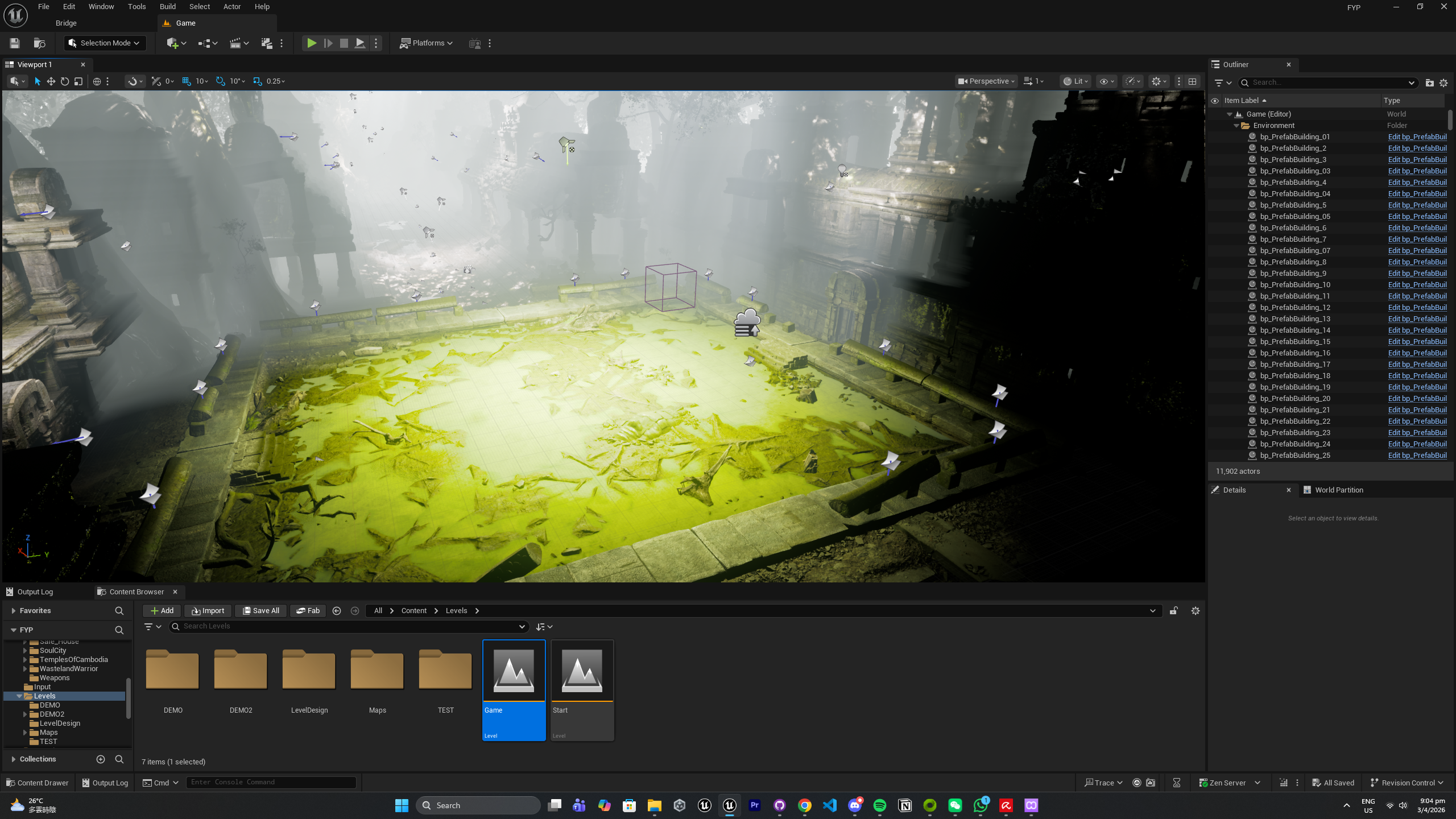Viewport: 1456px width, 819px height.
Task: Click the Edit link for bp_PrefabBuilding_01
Action: click(x=1417, y=137)
